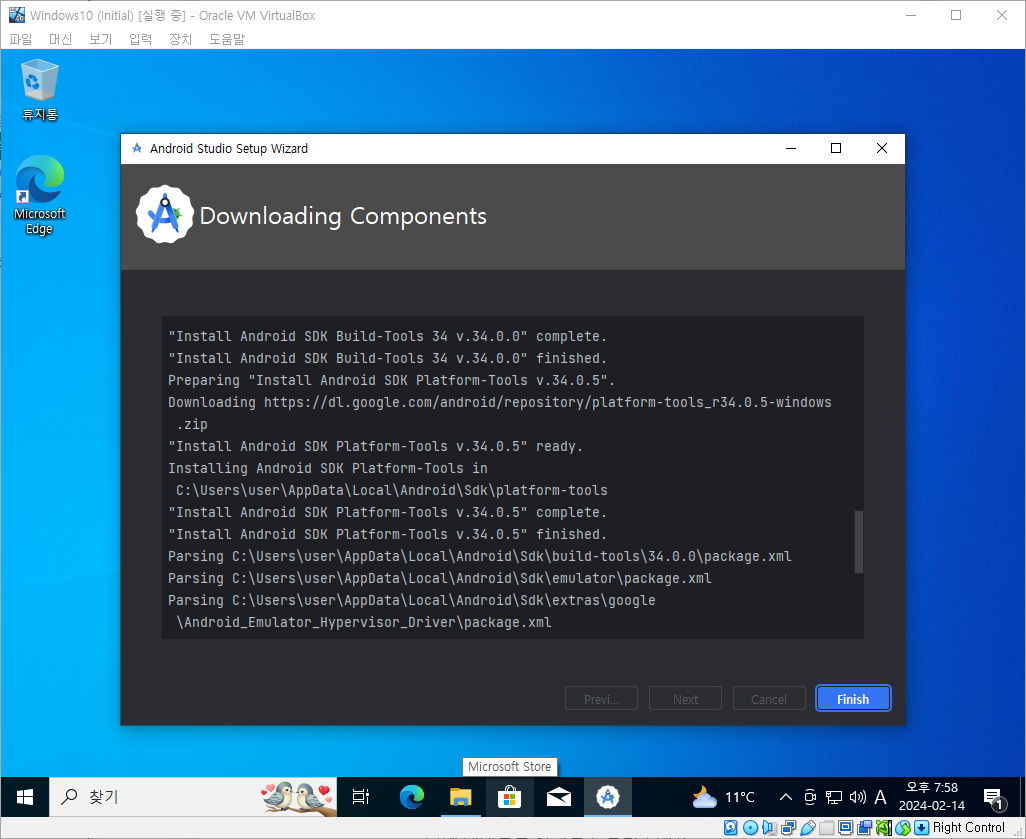Close the Android Studio Setup Wizard window
The height and width of the screenshot is (839, 1026).
point(881,149)
